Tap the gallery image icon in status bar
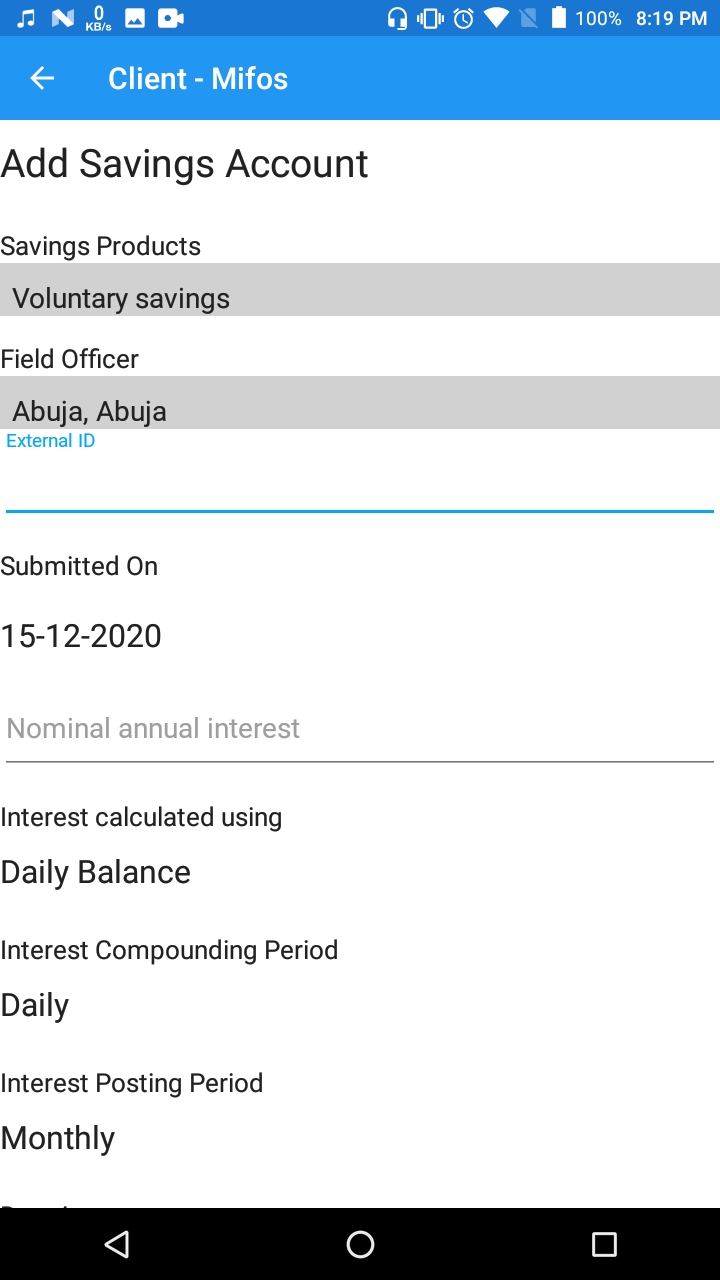 pyautogui.click(x=134, y=17)
